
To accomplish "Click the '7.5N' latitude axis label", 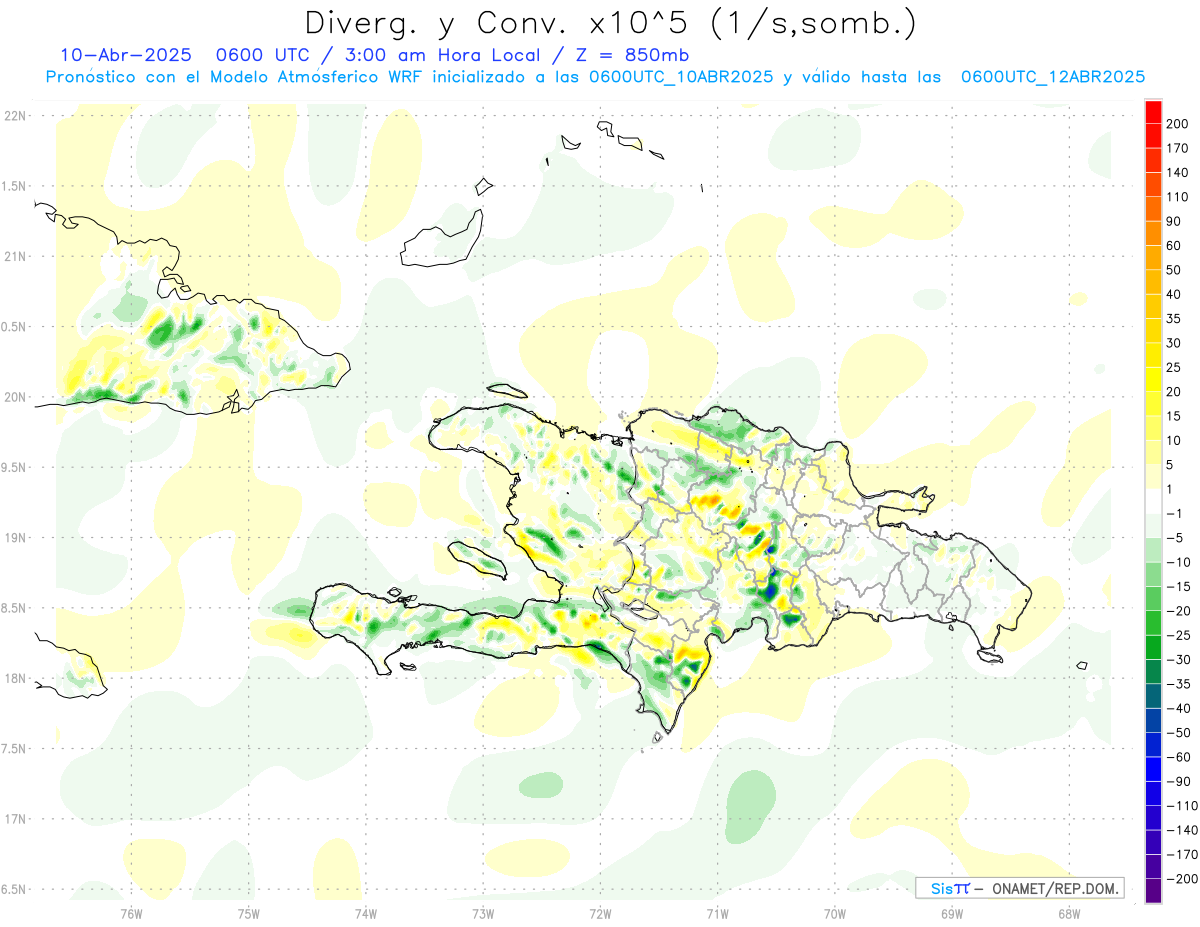I will (14, 749).
